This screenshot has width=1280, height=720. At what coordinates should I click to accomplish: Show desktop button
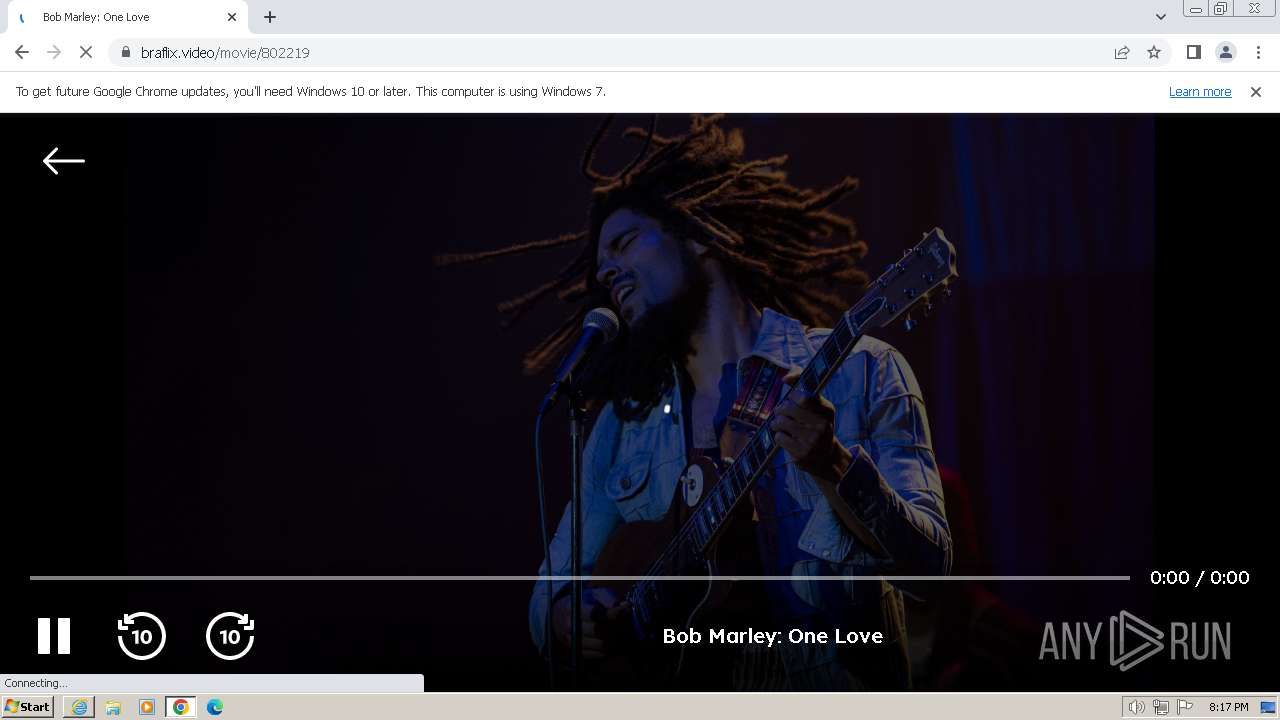[x=1269, y=707]
